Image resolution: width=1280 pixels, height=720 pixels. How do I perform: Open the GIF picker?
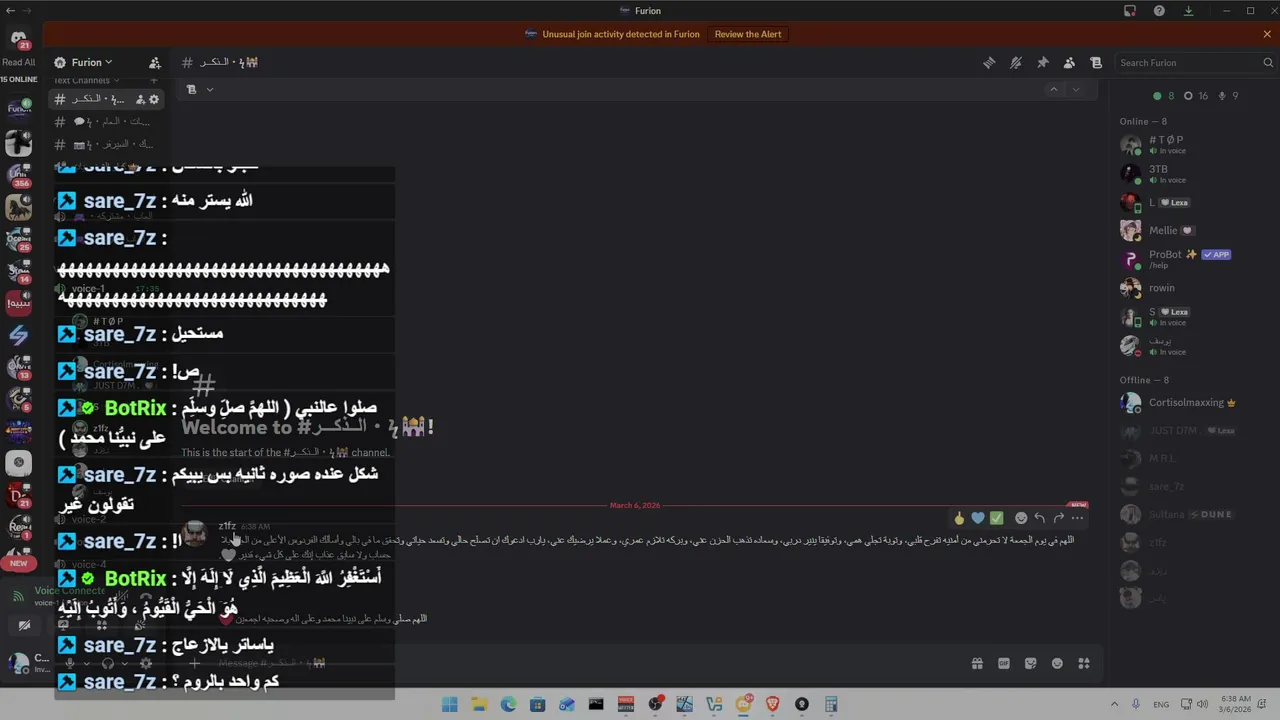[1004, 663]
